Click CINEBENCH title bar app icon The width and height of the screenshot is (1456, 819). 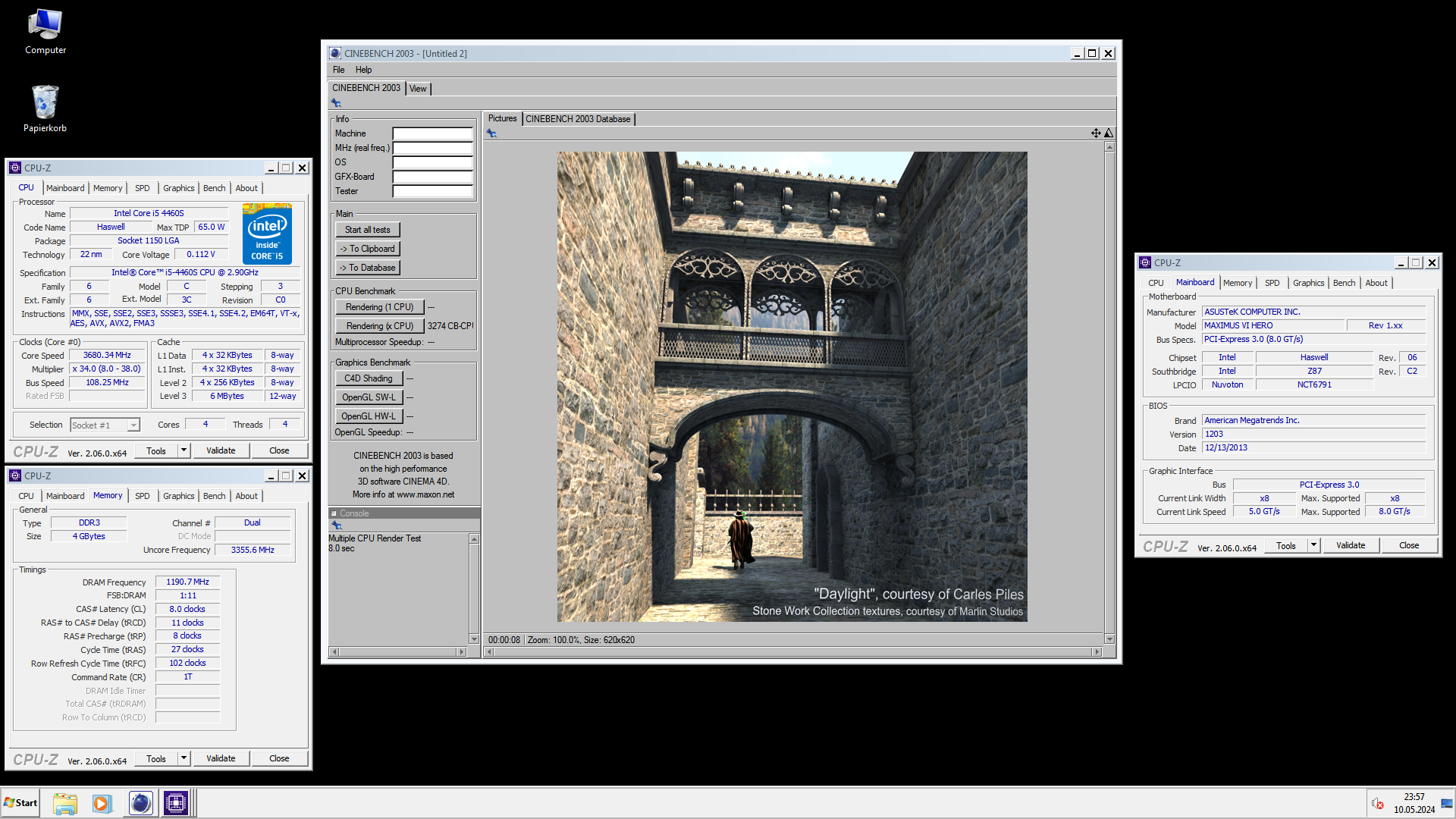tap(335, 53)
